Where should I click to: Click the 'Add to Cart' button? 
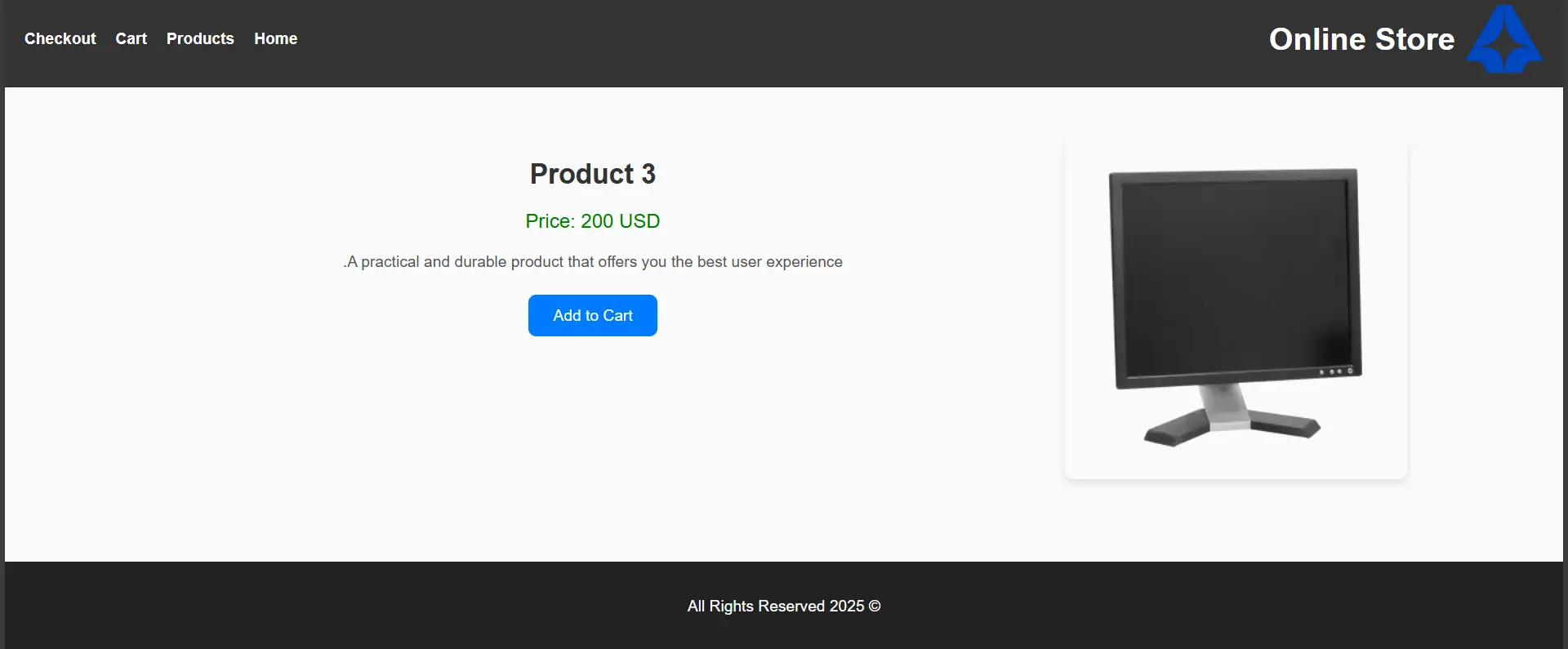tap(592, 315)
